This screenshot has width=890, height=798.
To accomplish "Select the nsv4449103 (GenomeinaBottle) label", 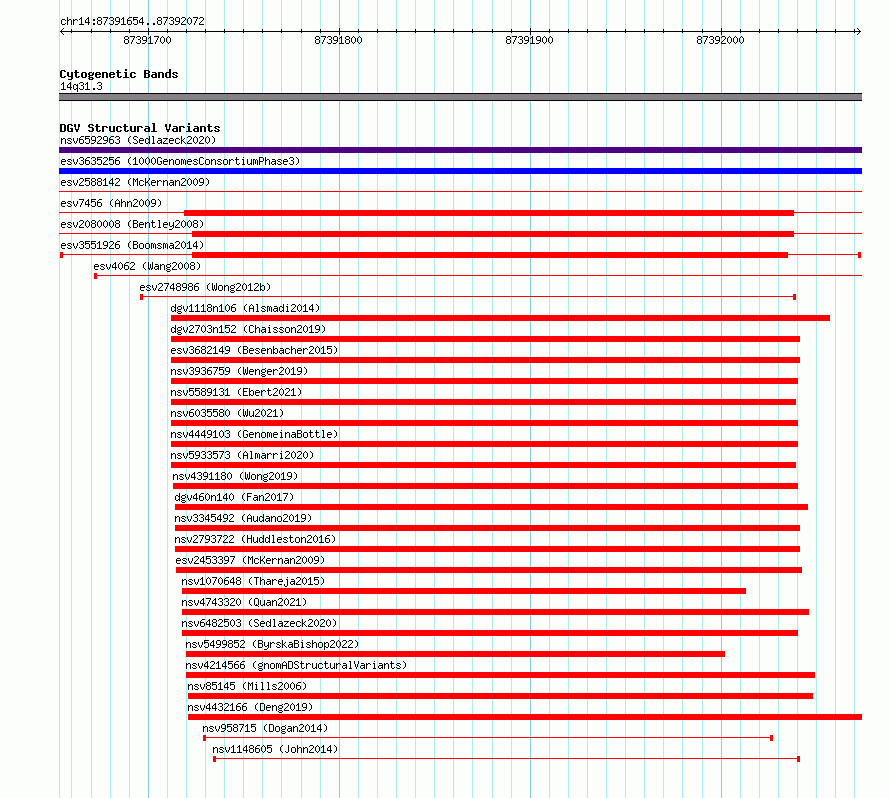I will click(x=254, y=434).
